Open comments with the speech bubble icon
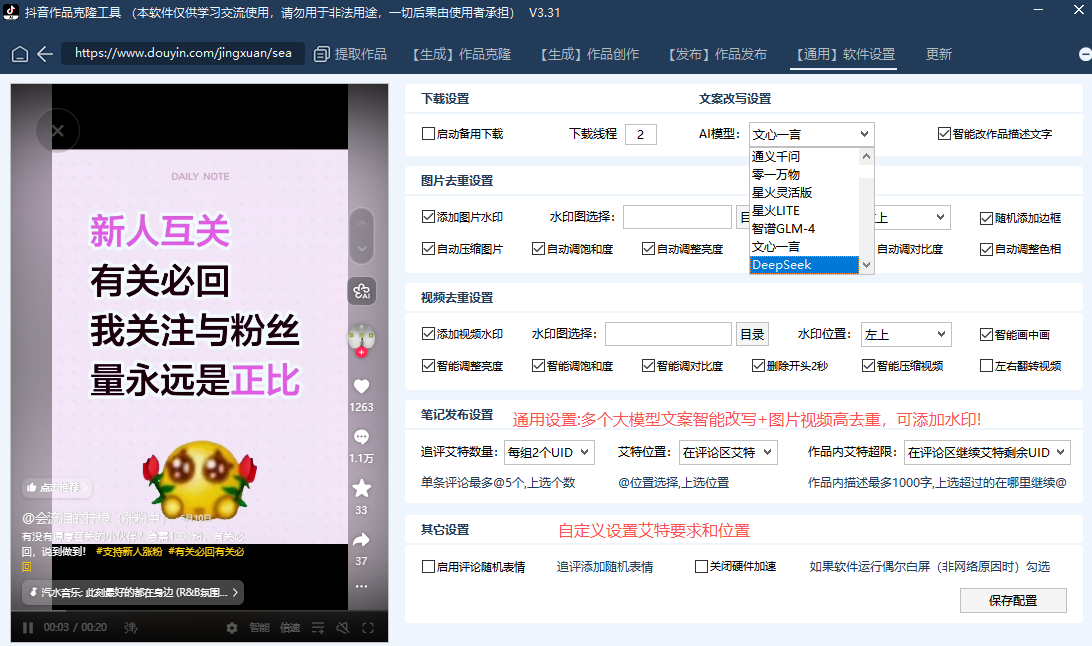Image resolution: width=1092 pixels, height=646 pixels. coord(361,437)
